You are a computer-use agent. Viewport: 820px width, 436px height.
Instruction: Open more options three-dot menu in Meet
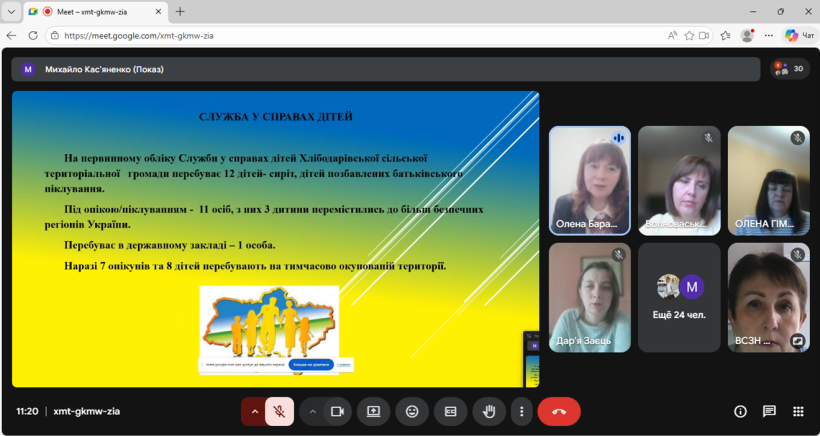[521, 411]
